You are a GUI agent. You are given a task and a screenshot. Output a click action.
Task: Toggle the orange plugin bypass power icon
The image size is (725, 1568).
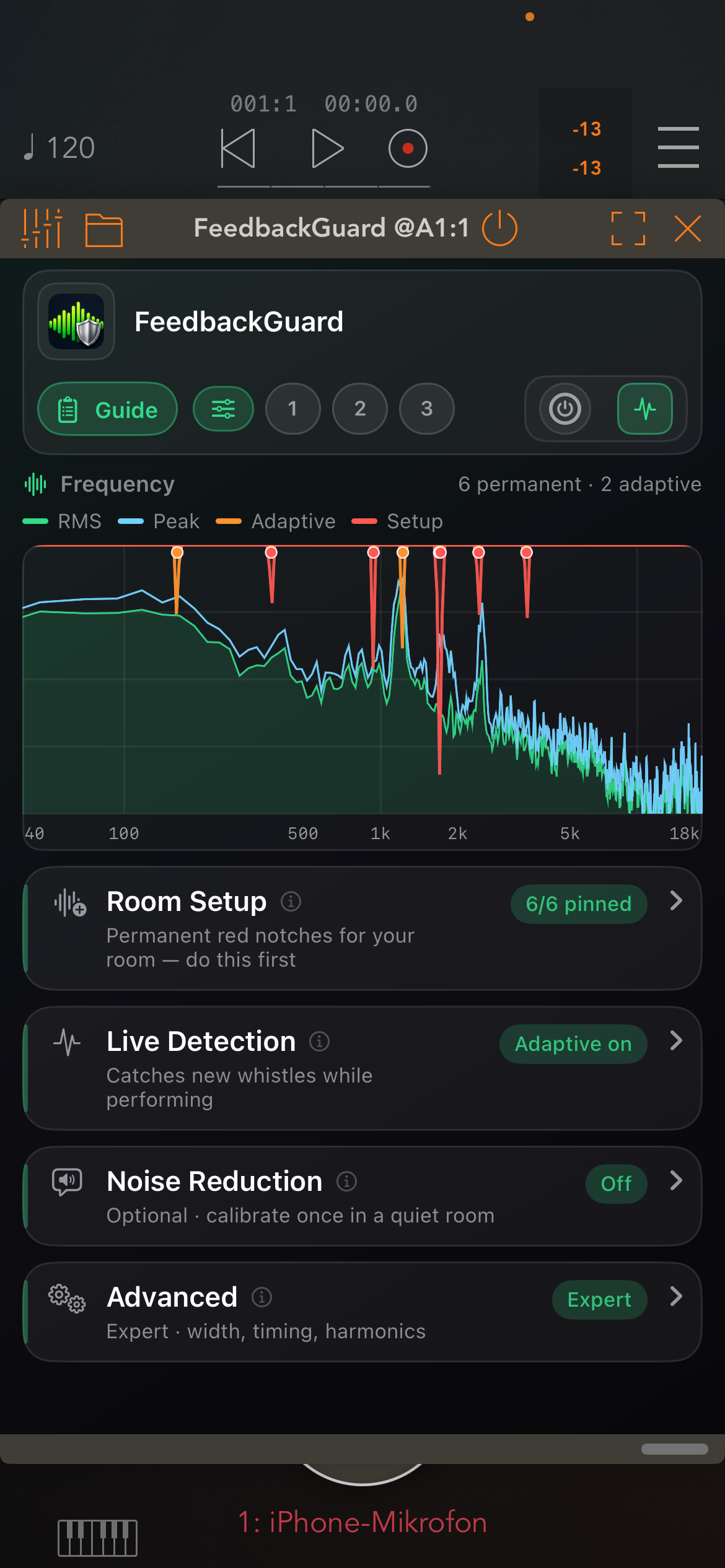pyautogui.click(x=499, y=229)
